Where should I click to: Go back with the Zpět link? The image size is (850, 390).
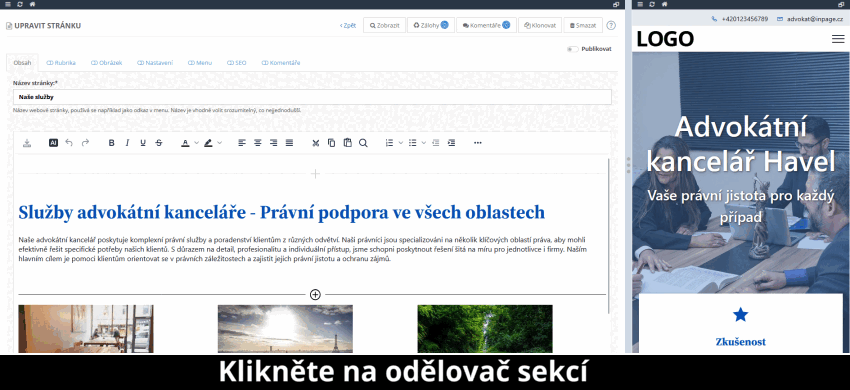(348, 25)
